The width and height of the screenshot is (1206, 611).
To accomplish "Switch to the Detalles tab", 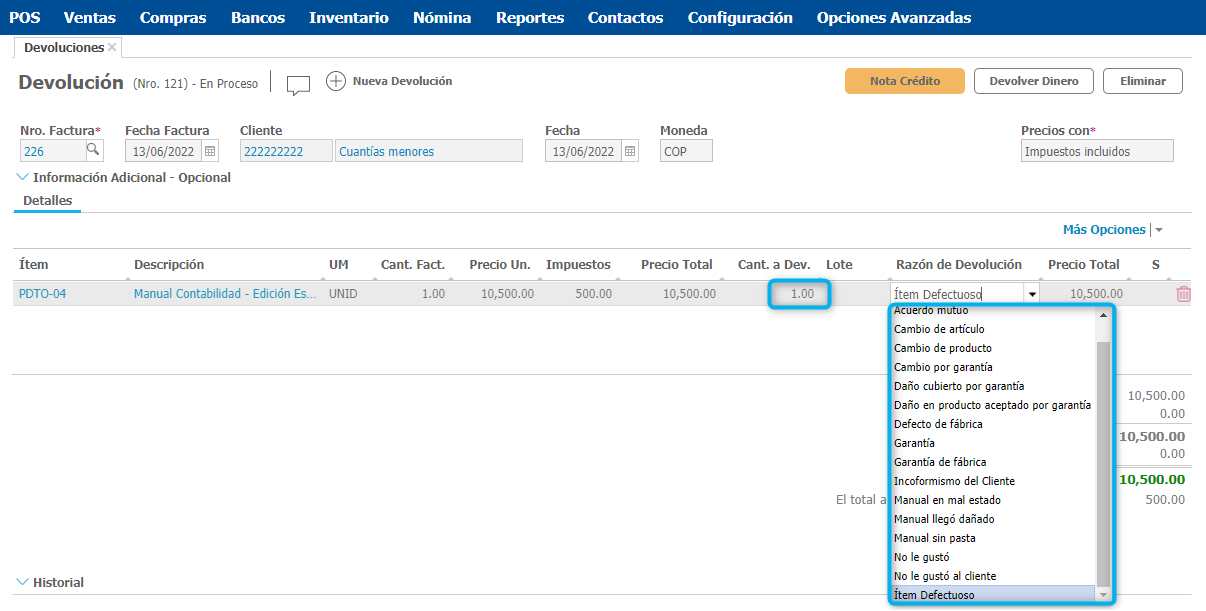I will 47,201.
